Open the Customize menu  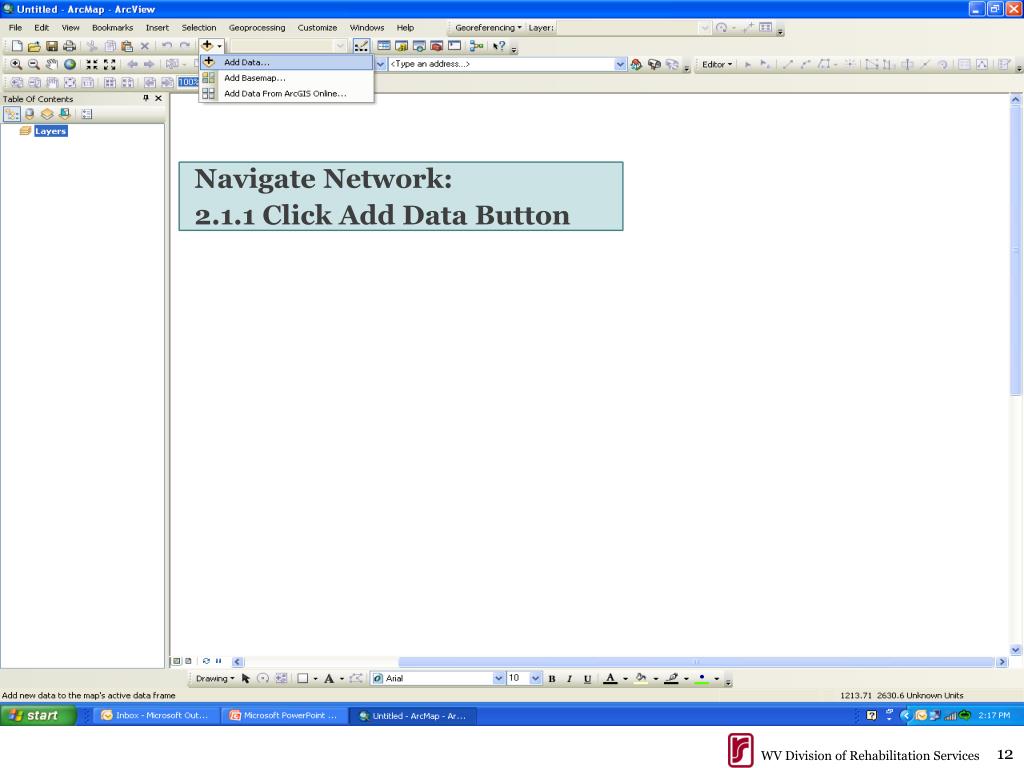point(317,27)
